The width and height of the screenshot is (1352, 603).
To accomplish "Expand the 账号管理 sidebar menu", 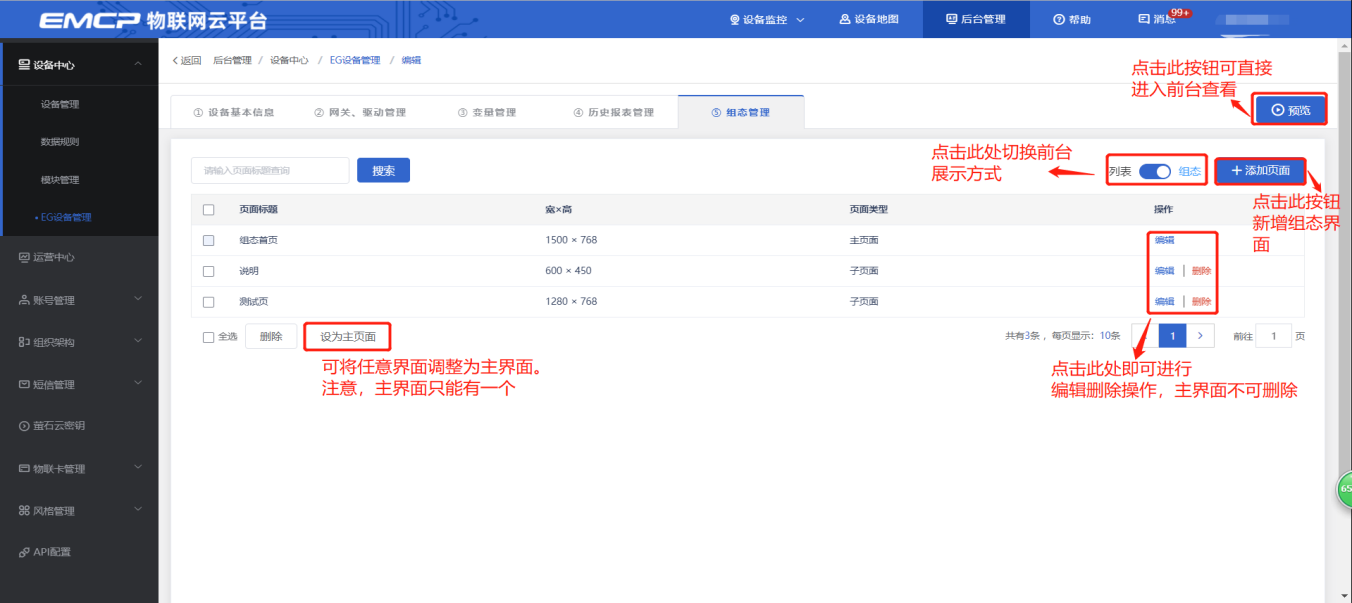I will pyautogui.click(x=138, y=299).
